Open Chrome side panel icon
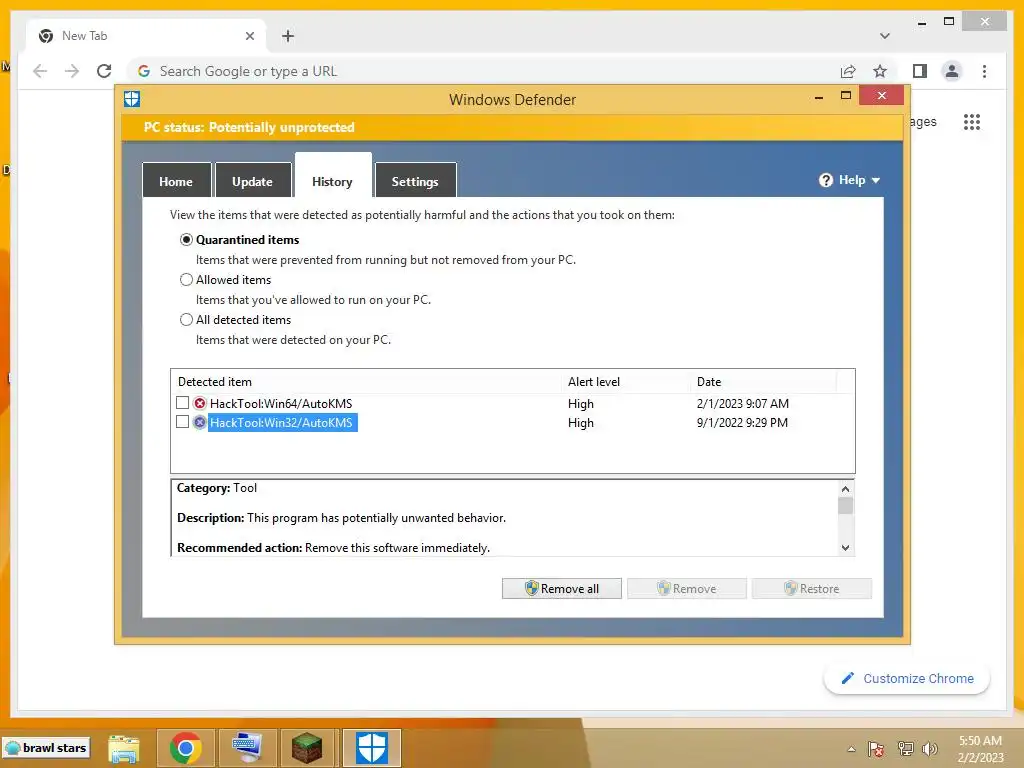 [x=920, y=71]
